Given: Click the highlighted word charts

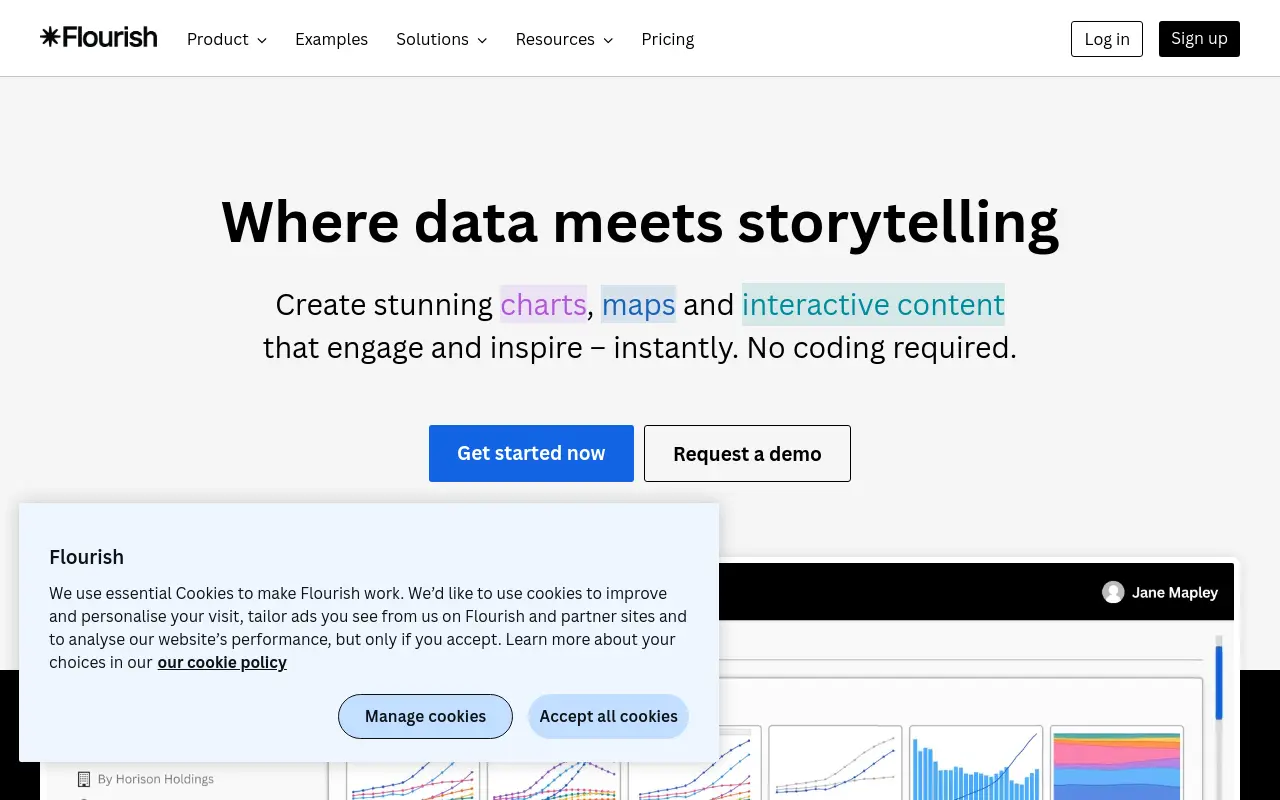Looking at the screenshot, I should tap(543, 304).
